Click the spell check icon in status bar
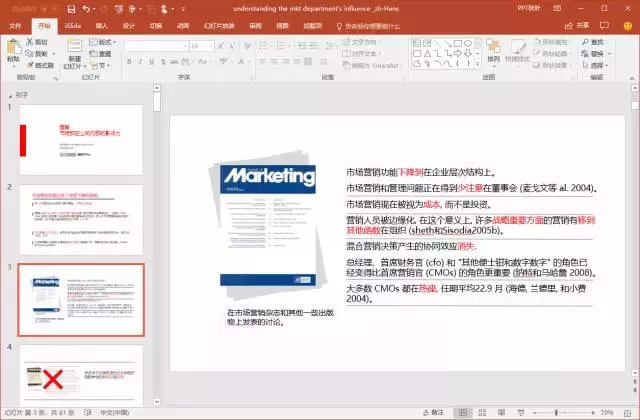This screenshot has width=640, height=420. (x=87, y=413)
